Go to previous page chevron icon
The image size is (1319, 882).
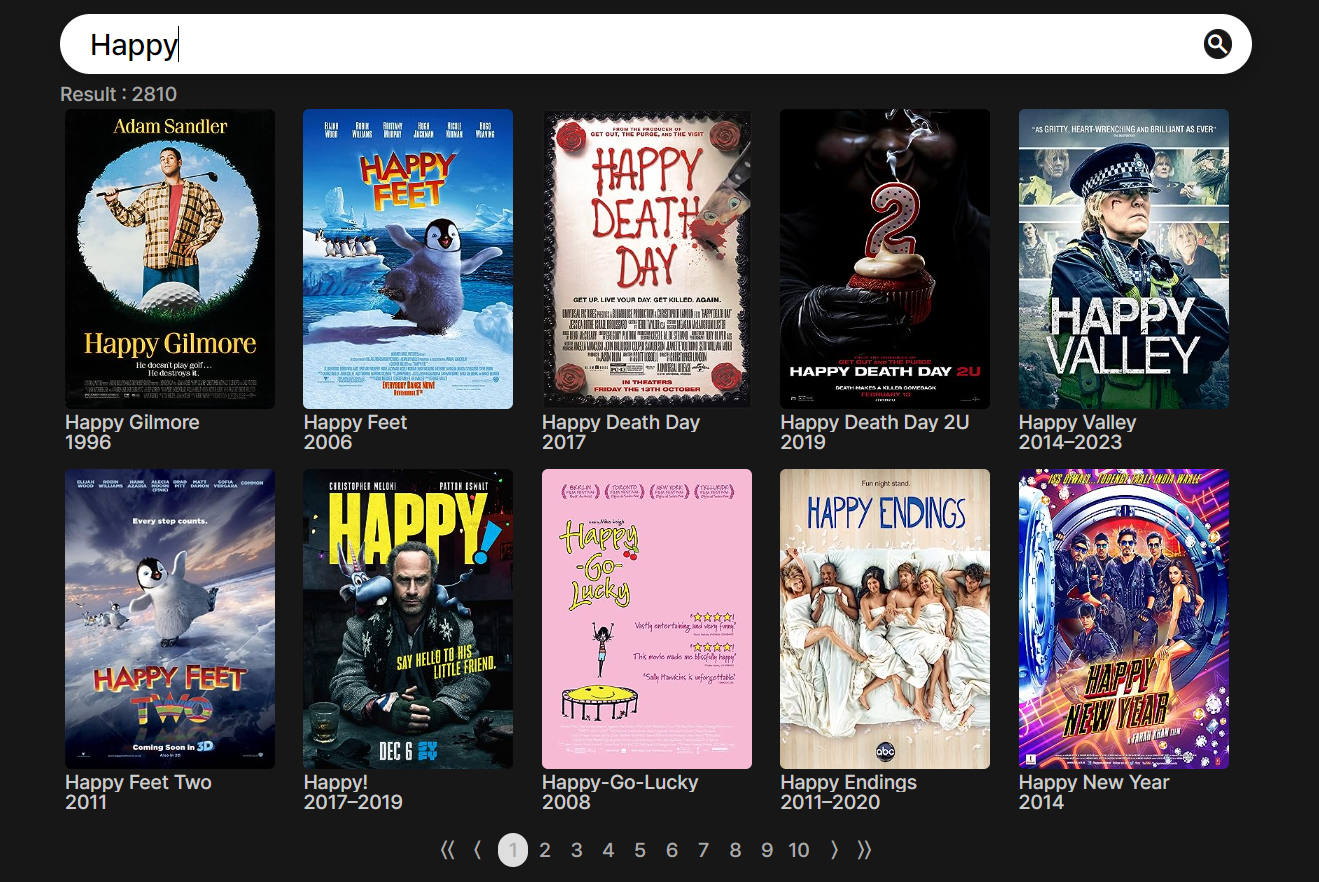click(x=478, y=850)
